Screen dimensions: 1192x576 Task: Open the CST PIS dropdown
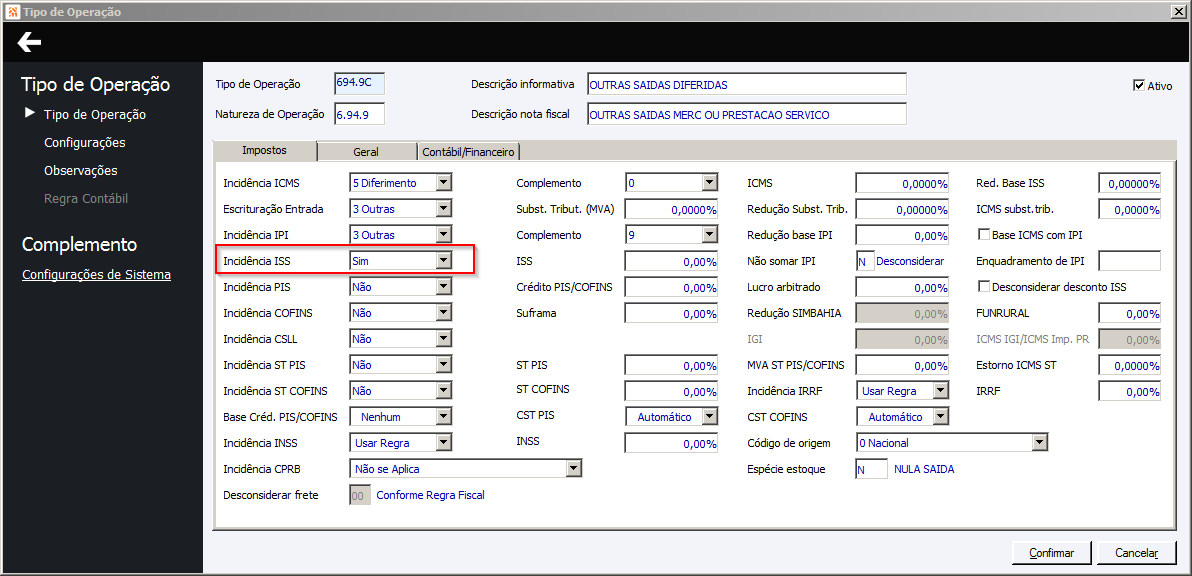[x=709, y=417]
